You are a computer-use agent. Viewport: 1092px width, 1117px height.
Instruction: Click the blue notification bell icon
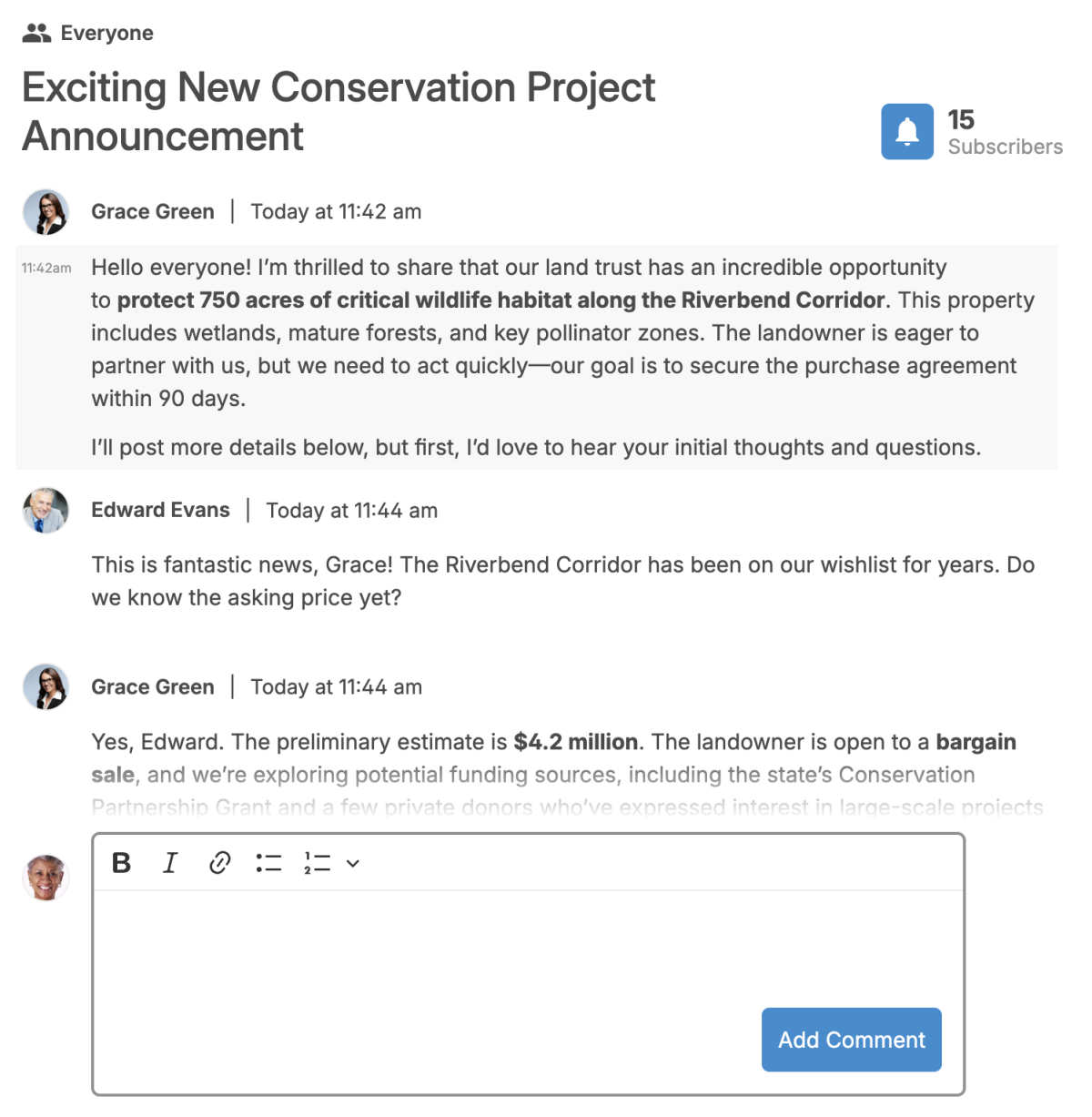point(906,131)
